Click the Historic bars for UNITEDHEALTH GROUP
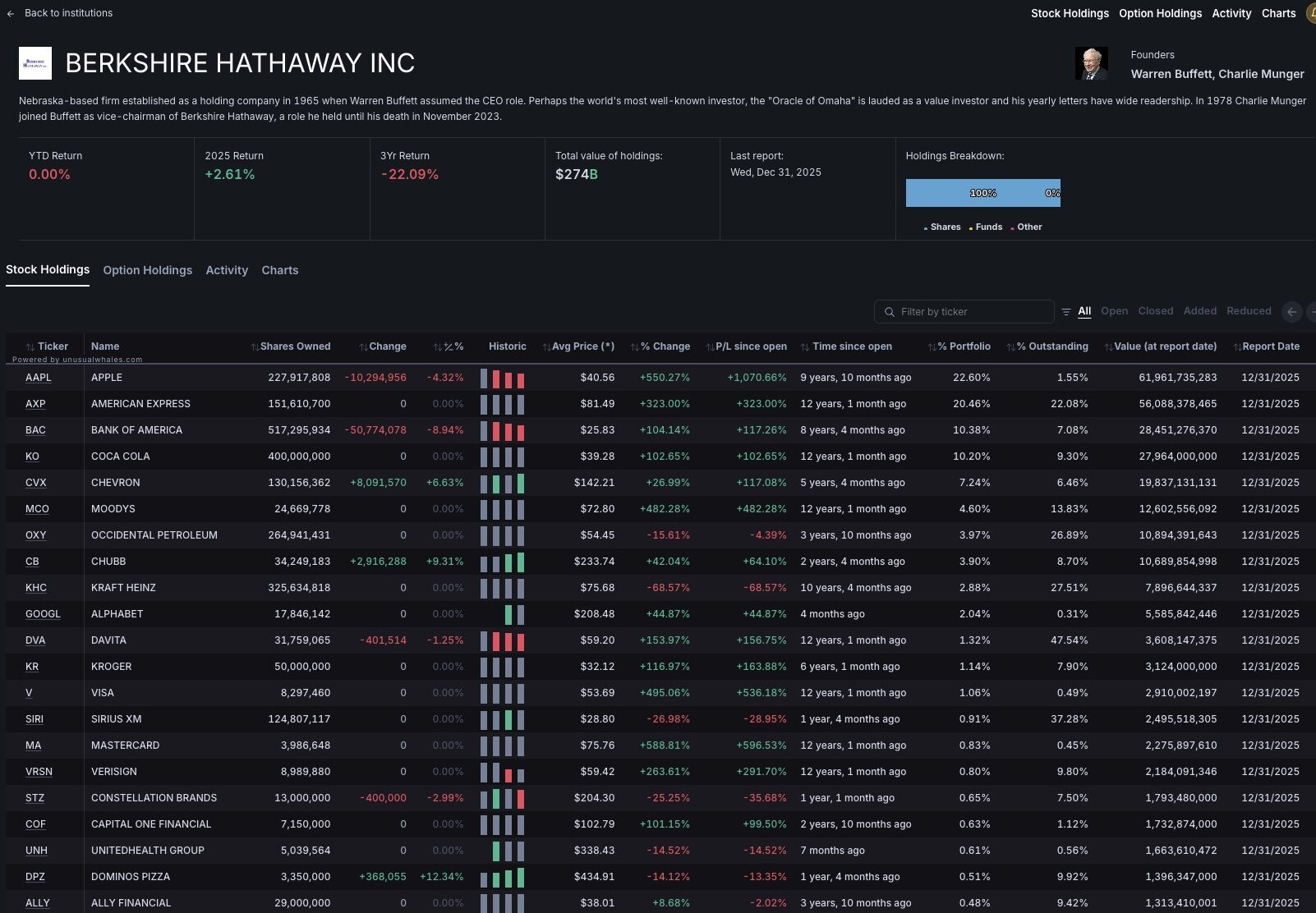1316x913 pixels. point(508,851)
